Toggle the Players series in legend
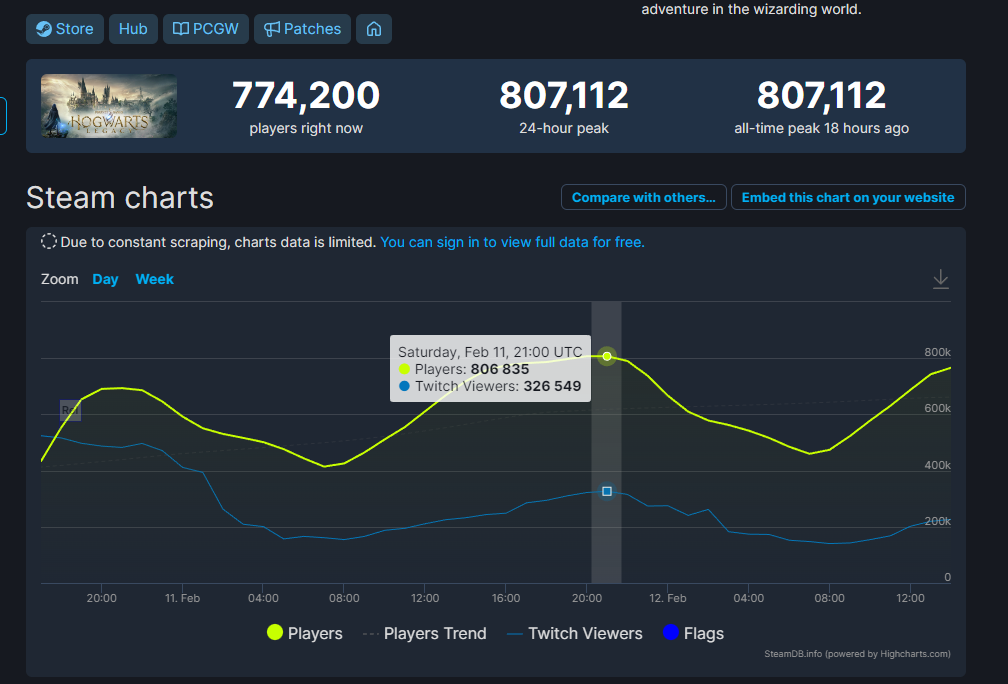Image resolution: width=1008 pixels, height=684 pixels. click(x=305, y=633)
